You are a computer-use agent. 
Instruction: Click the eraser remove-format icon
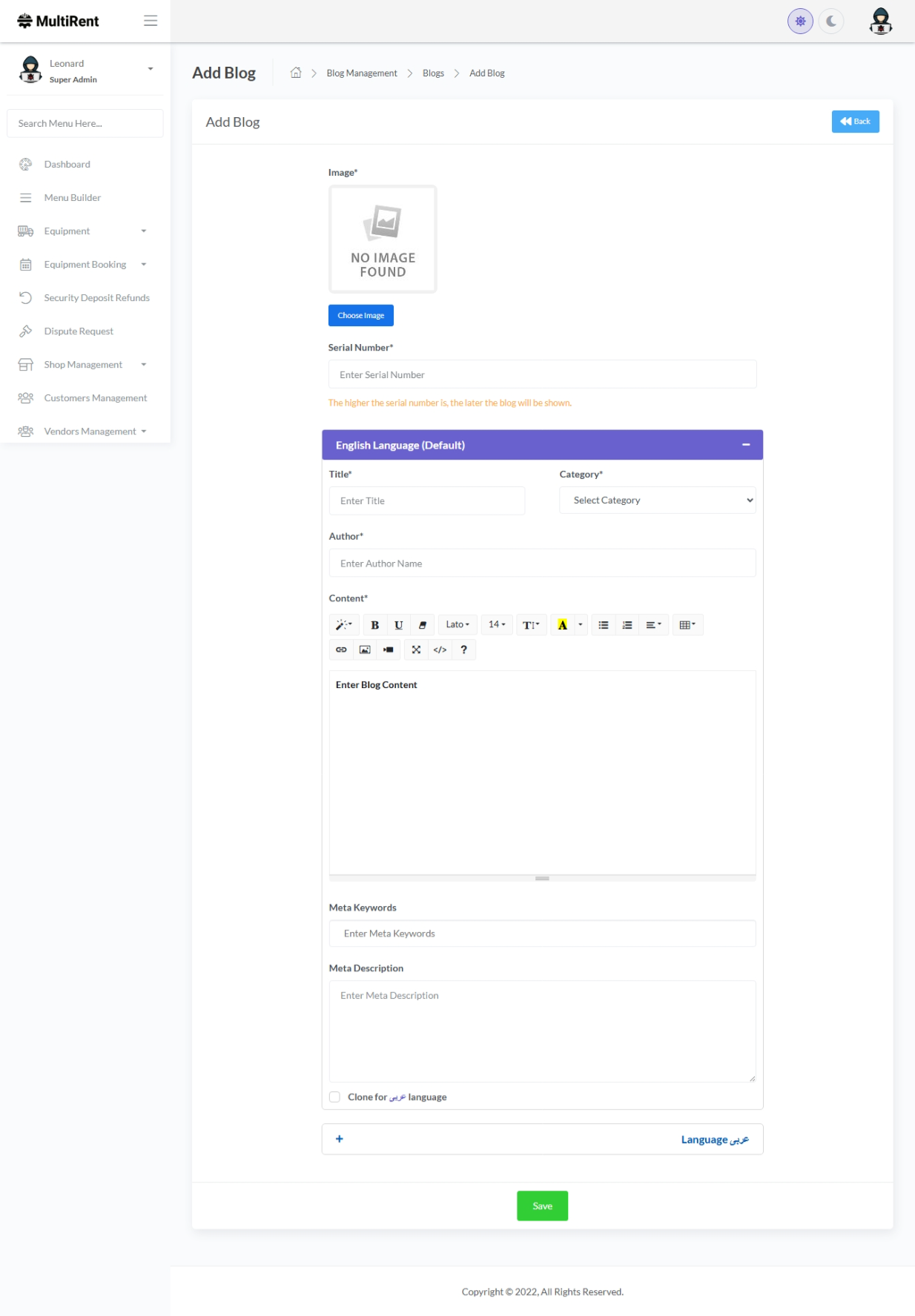click(x=422, y=625)
